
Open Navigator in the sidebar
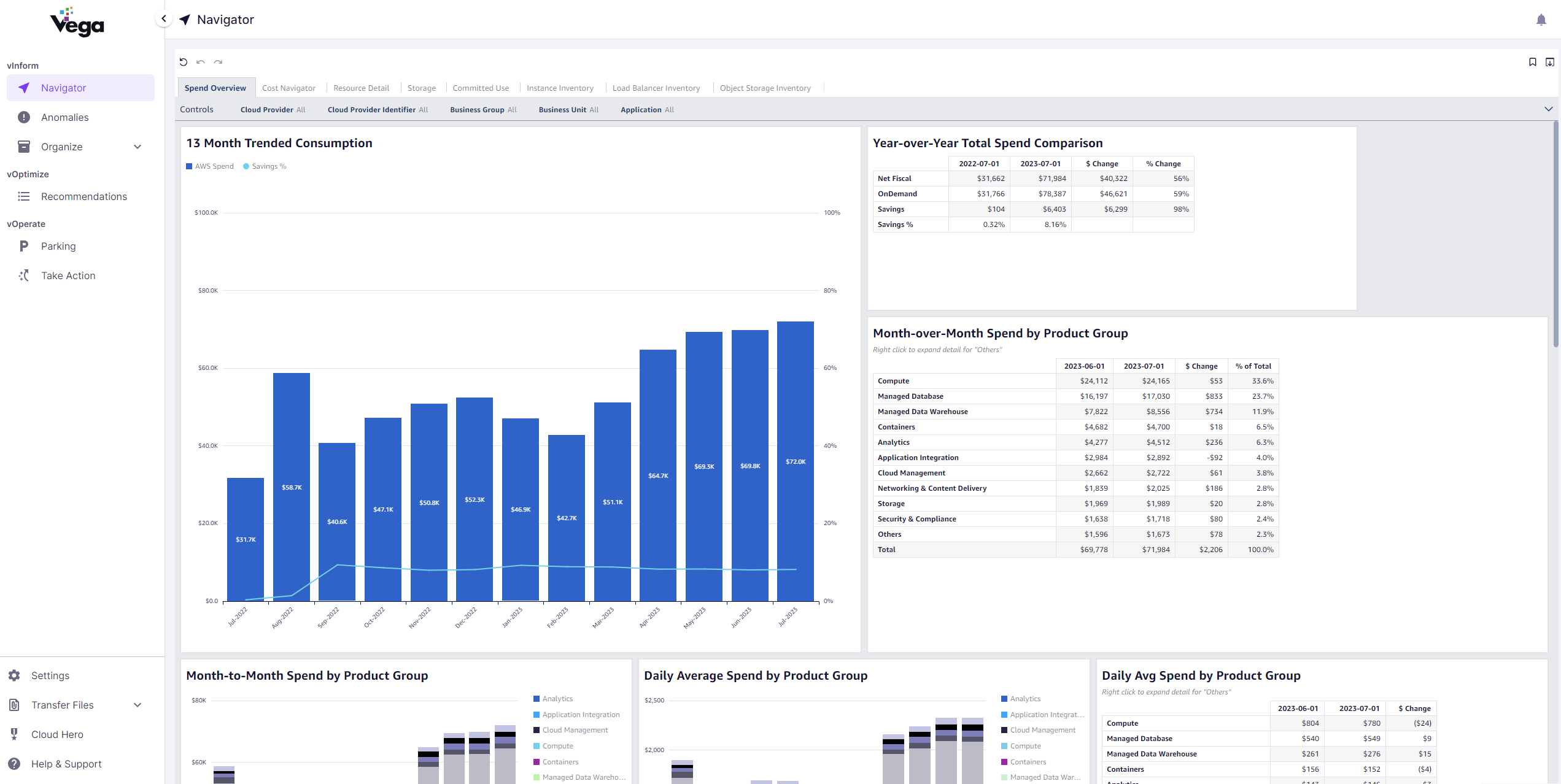click(80, 88)
